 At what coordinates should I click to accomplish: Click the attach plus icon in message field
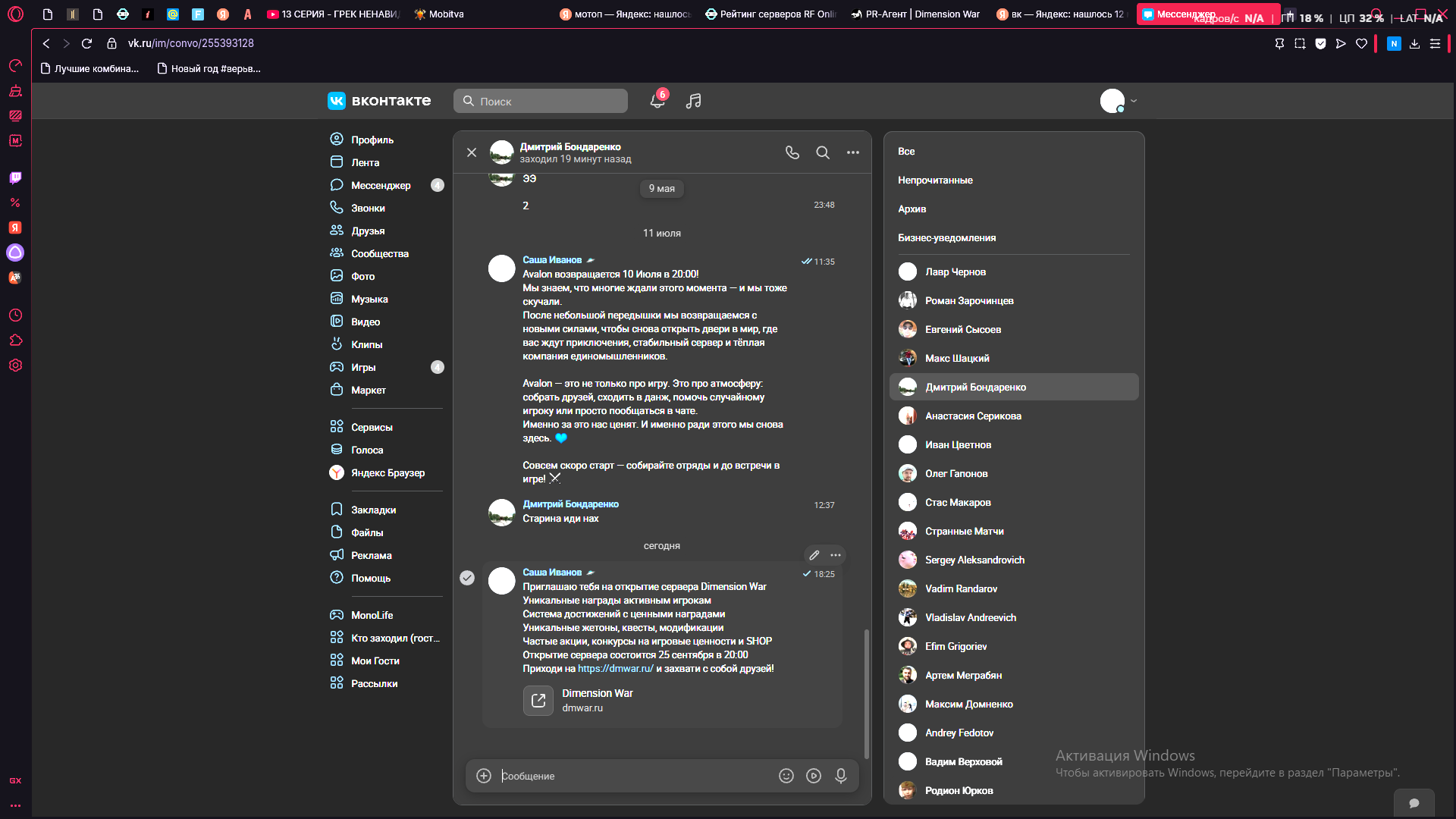[x=484, y=776]
